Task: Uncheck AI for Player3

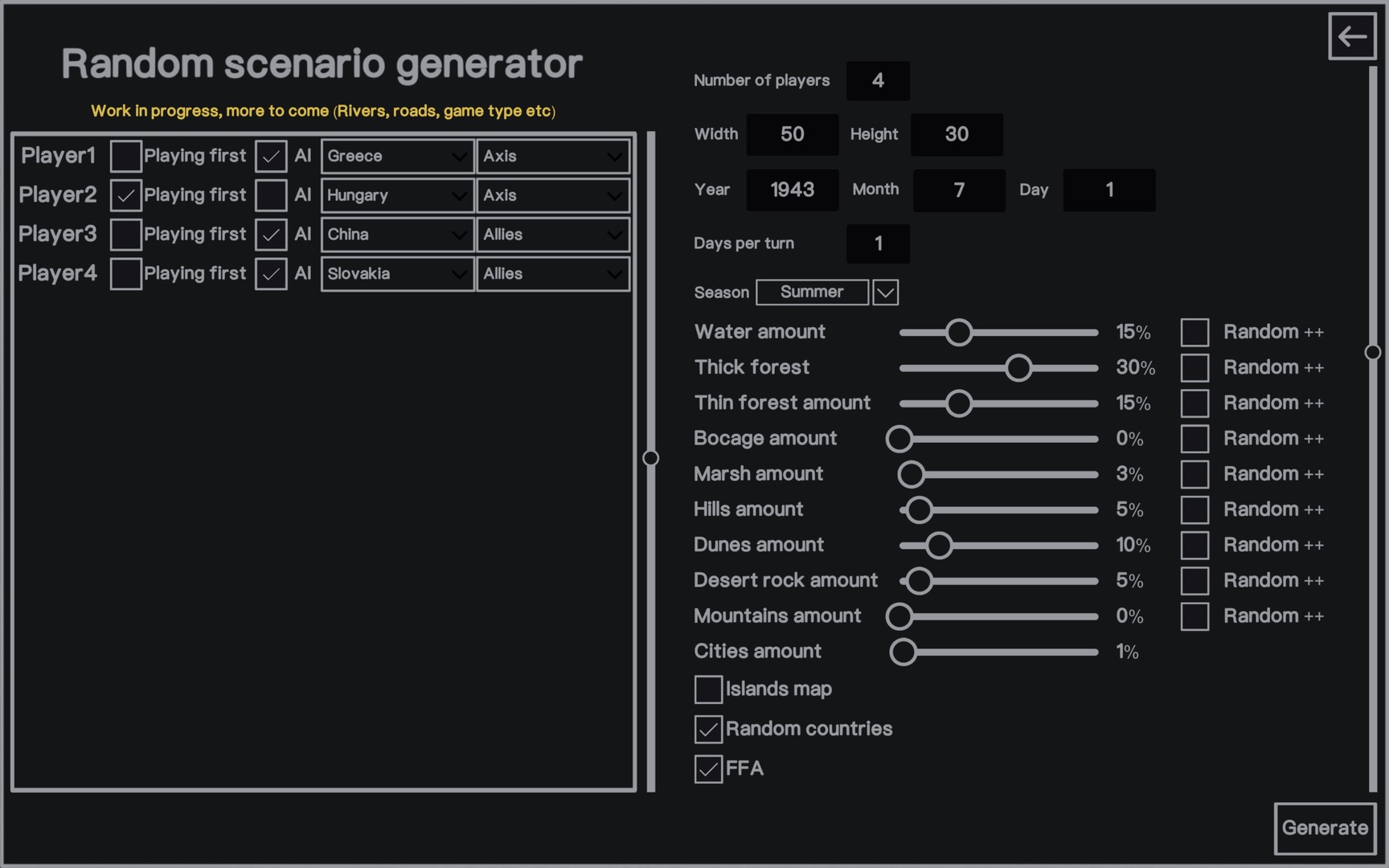Action: tap(271, 235)
